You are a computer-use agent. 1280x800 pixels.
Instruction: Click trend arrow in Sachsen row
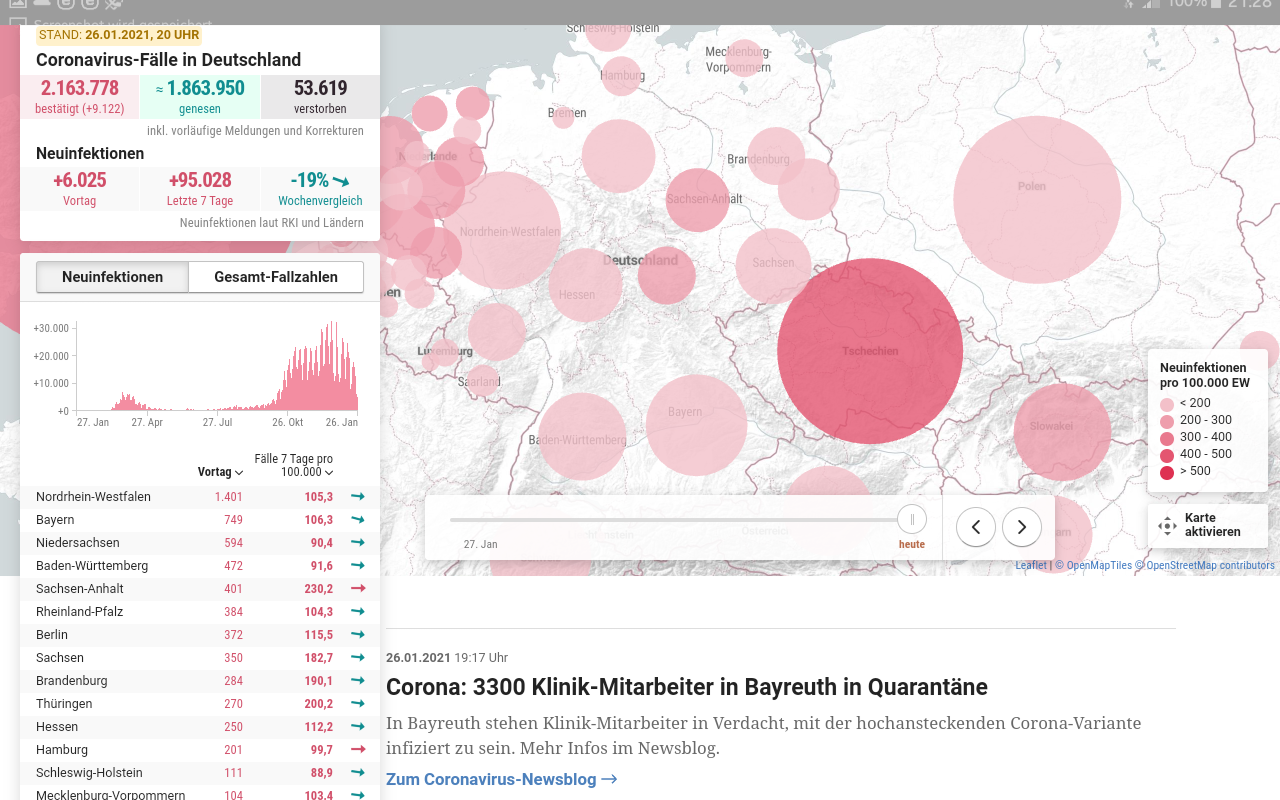(x=358, y=658)
